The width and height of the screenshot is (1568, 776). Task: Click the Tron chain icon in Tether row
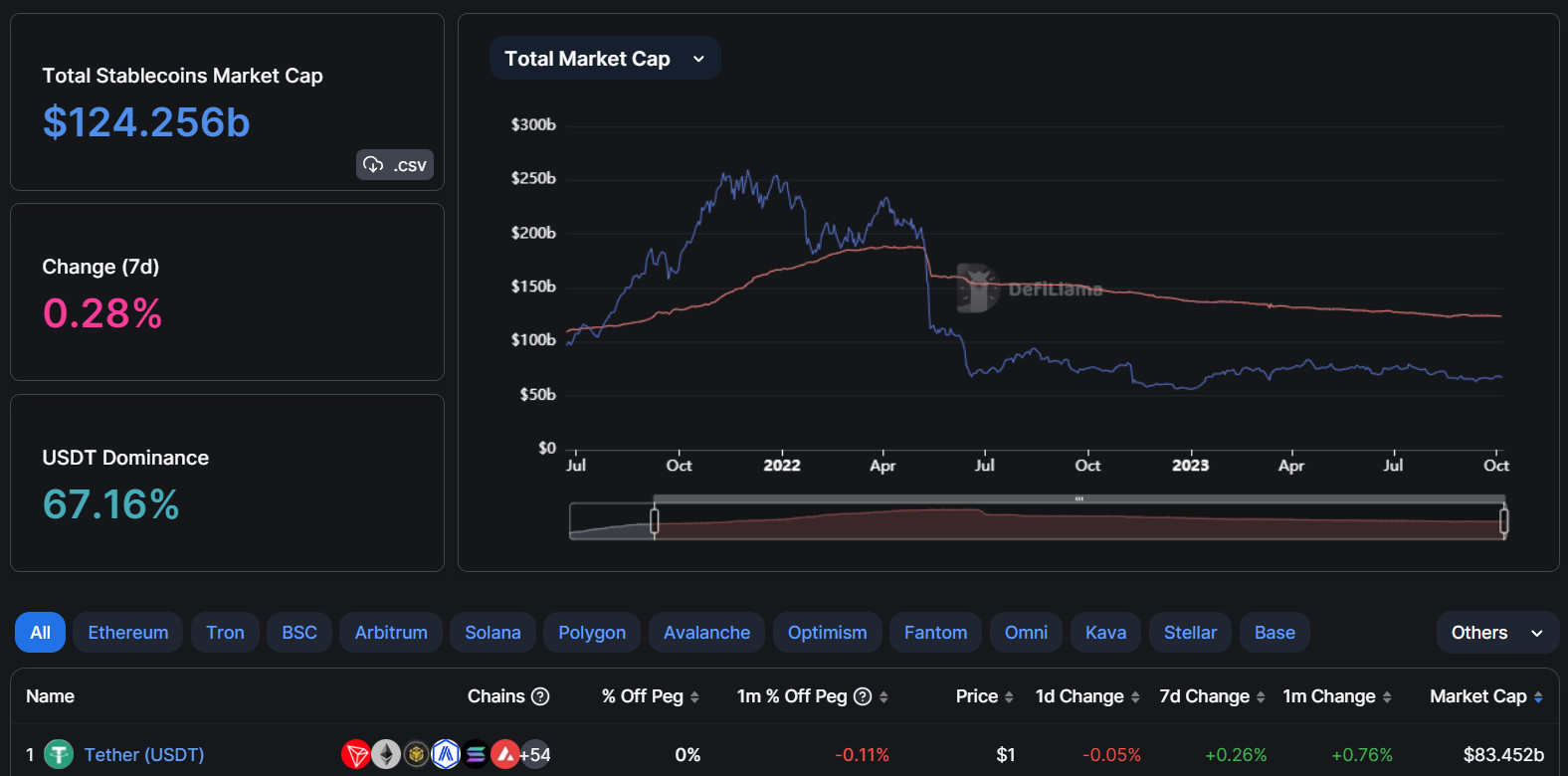point(355,755)
